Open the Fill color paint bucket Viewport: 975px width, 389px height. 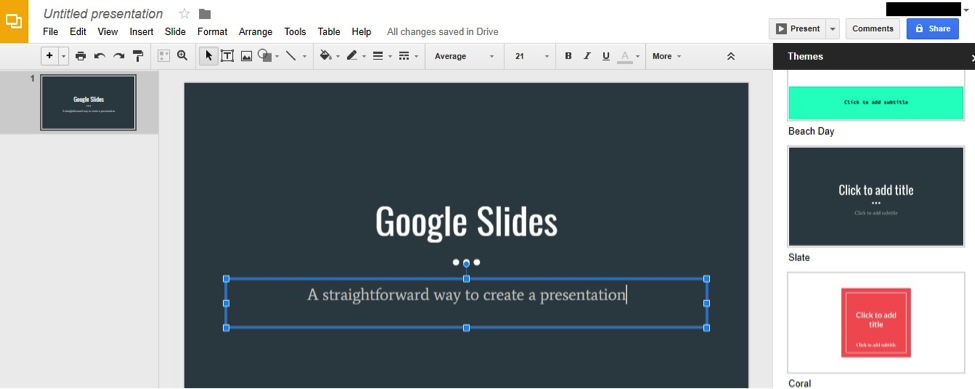click(x=325, y=56)
